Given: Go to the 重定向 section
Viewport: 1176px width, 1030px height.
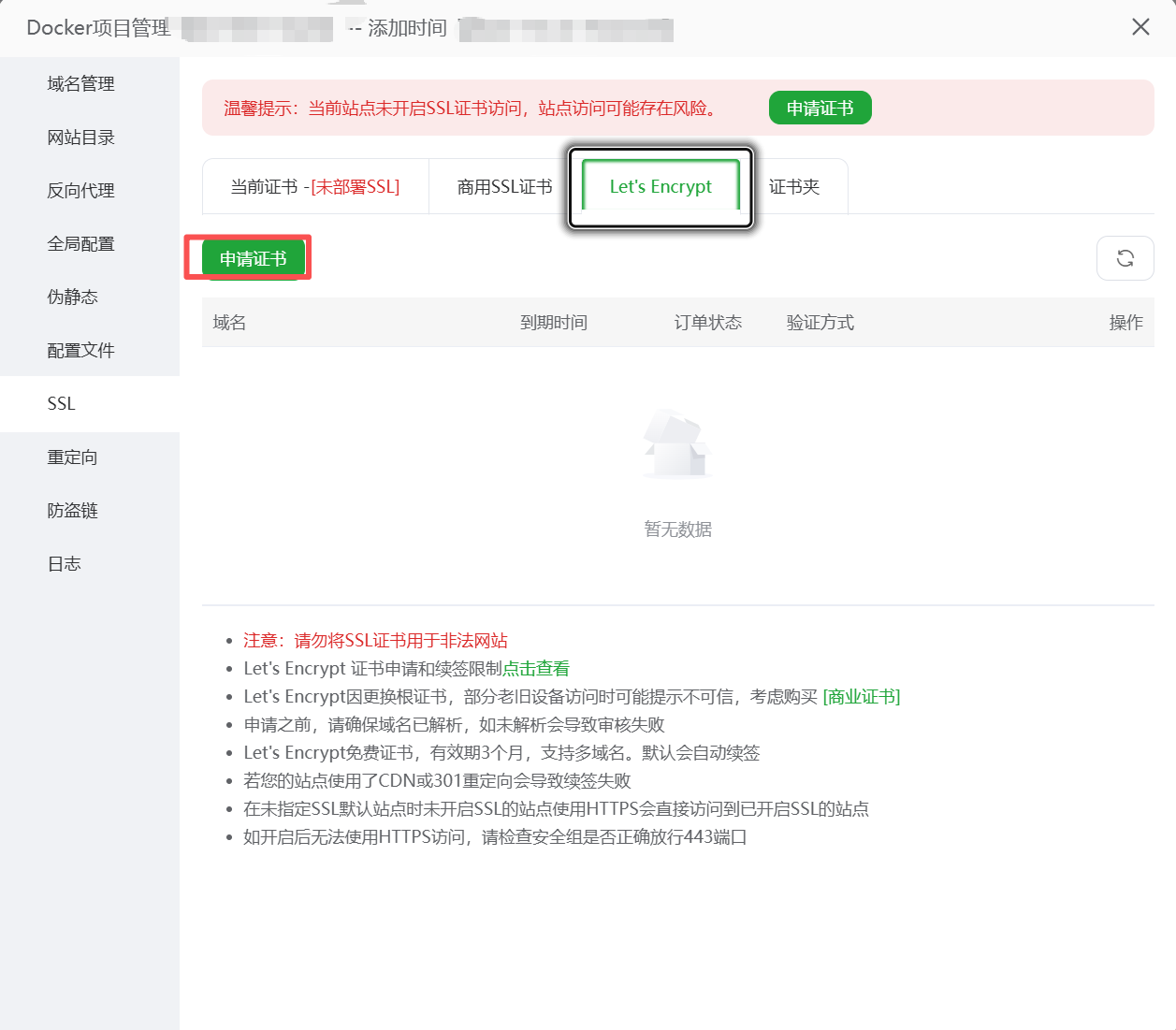Looking at the screenshot, I should click(73, 457).
